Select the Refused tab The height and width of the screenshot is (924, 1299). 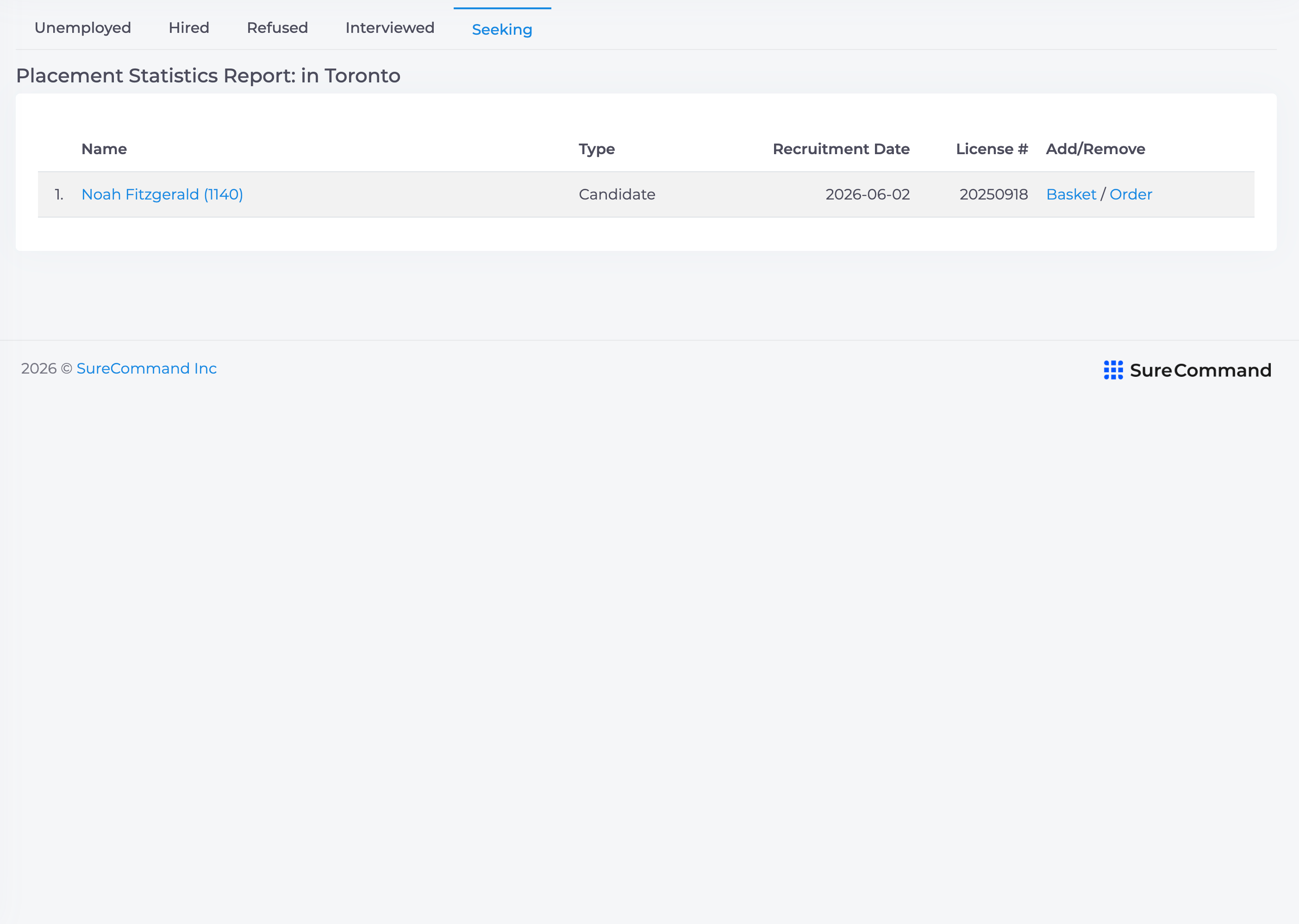[277, 28]
